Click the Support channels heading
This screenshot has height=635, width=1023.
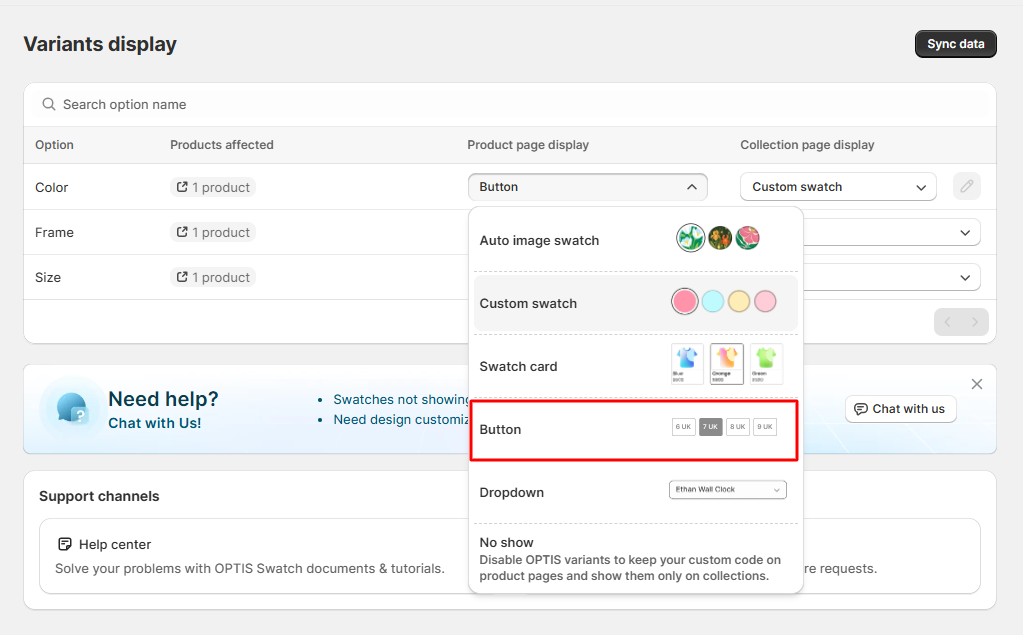click(99, 496)
